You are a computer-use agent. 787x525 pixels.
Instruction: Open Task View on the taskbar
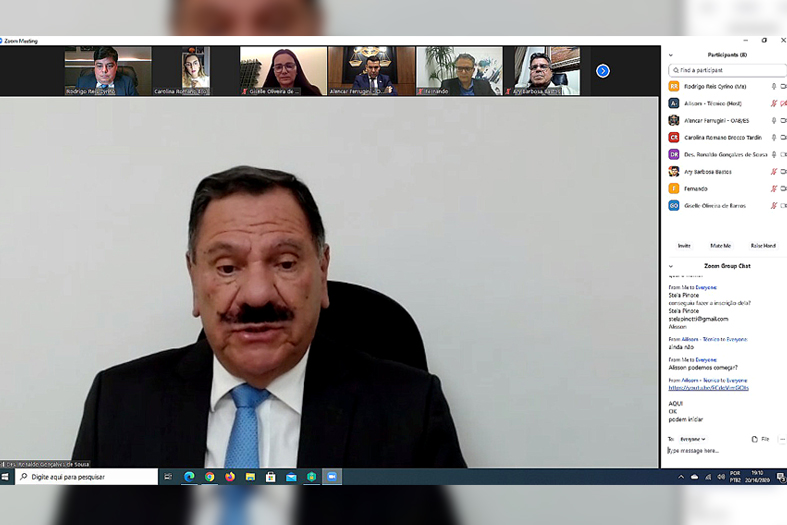coord(168,477)
